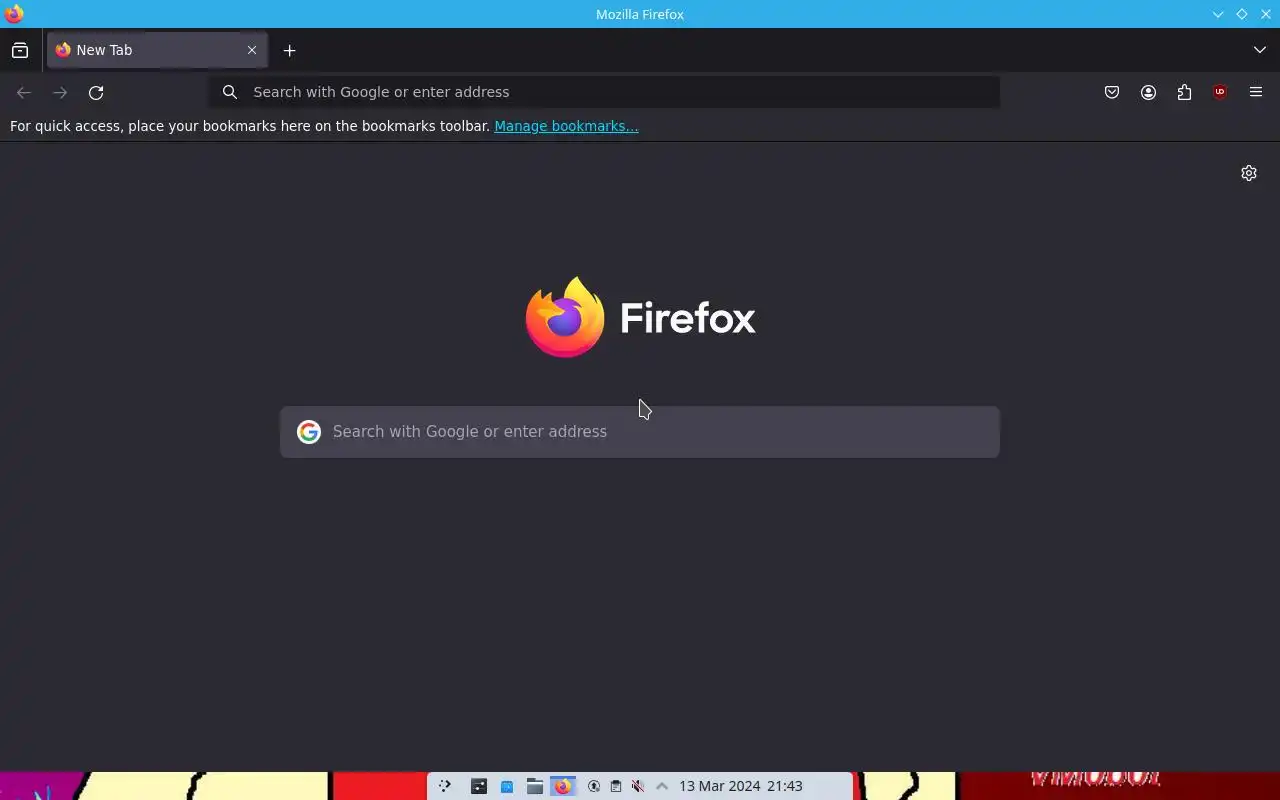Activate the Firefox taskbar entry
Image resolution: width=1280 pixels, height=800 pixels.
click(563, 786)
